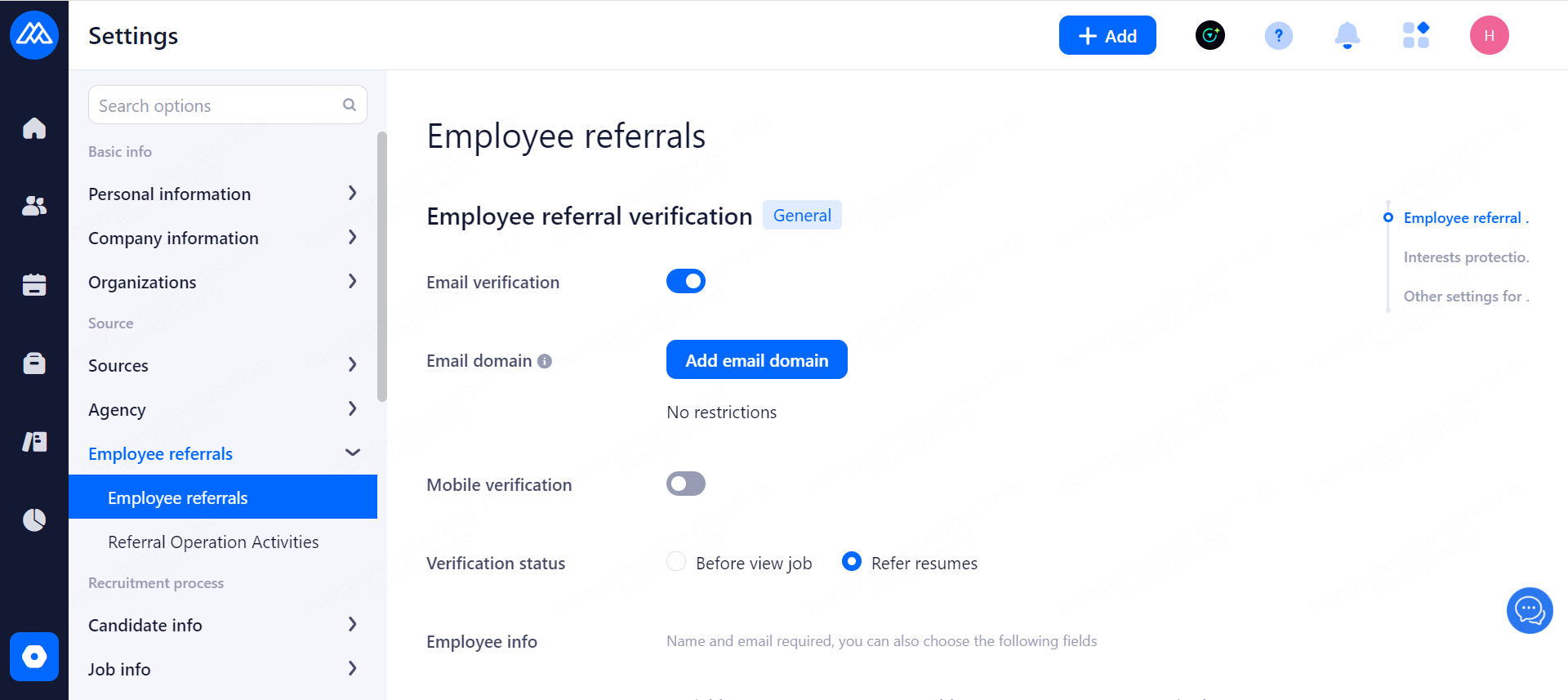The image size is (1568, 700).
Task: Click the Email domain info icon
Action: [545, 361]
